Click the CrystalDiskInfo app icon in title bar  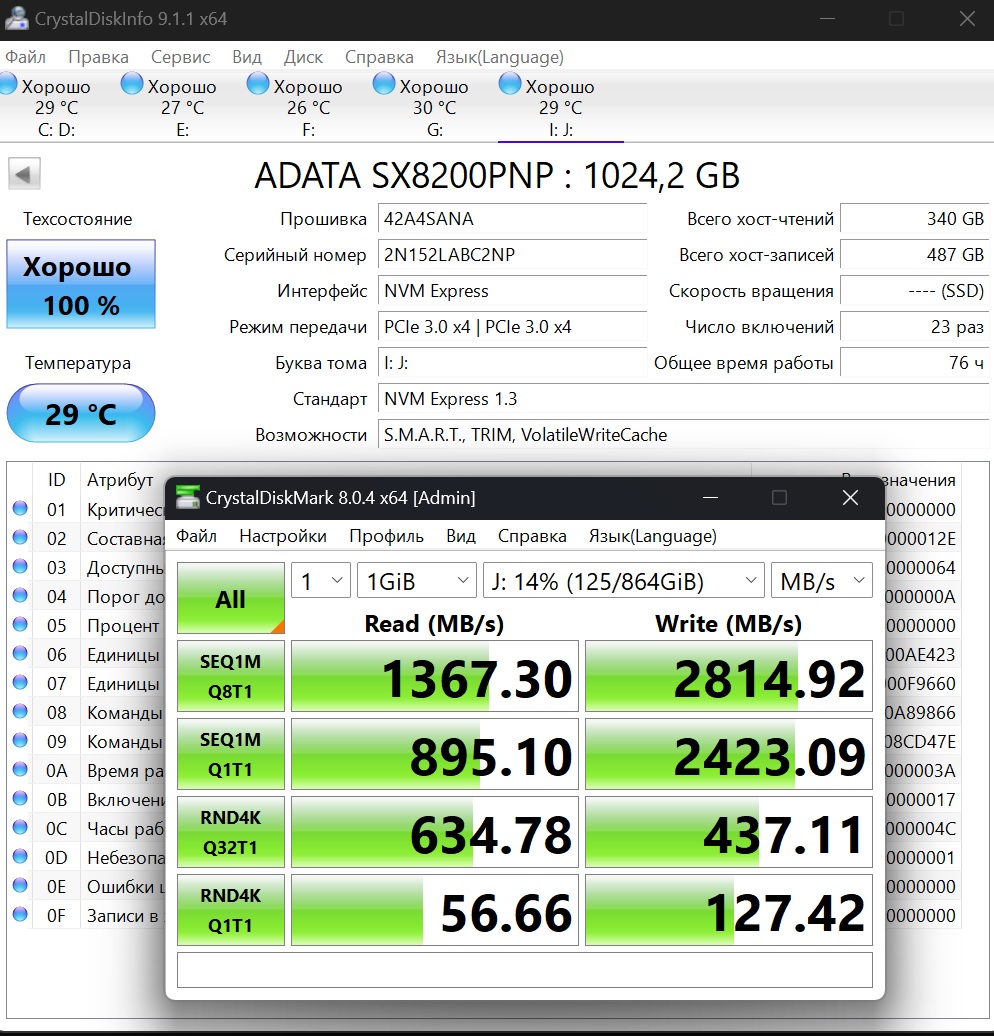(16, 18)
